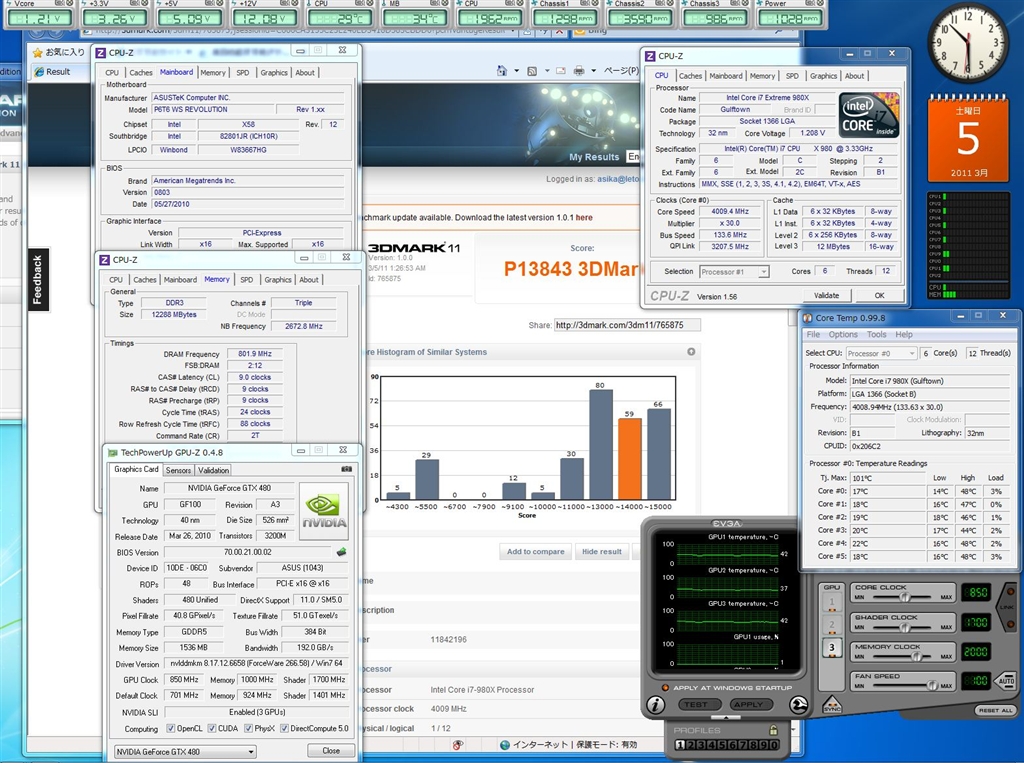Click the Validate button in CPU-Z
The width and height of the screenshot is (1024, 763).
point(826,296)
